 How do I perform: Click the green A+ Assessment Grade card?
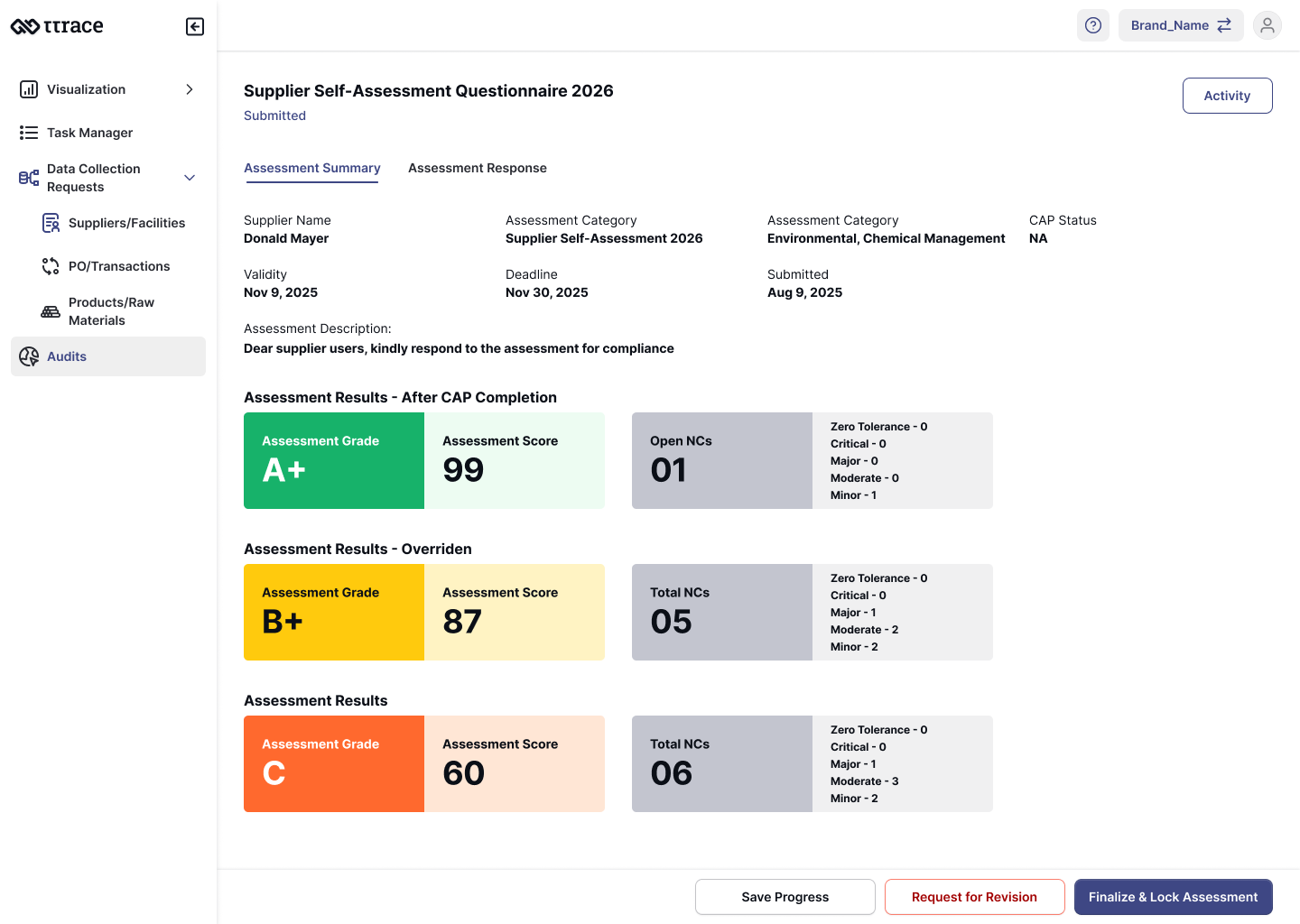334,461
